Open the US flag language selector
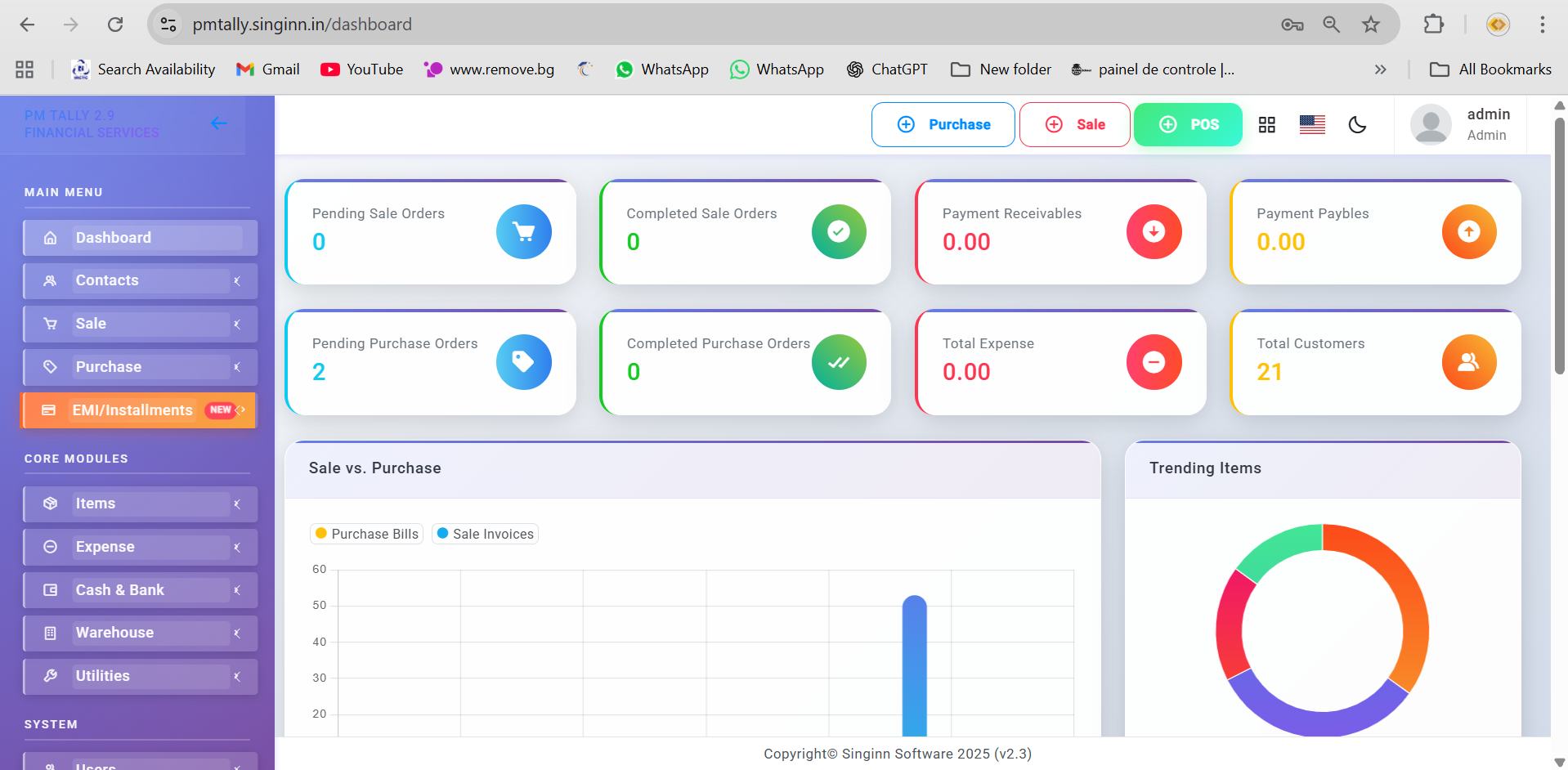Image resolution: width=1568 pixels, height=770 pixels. (1311, 124)
